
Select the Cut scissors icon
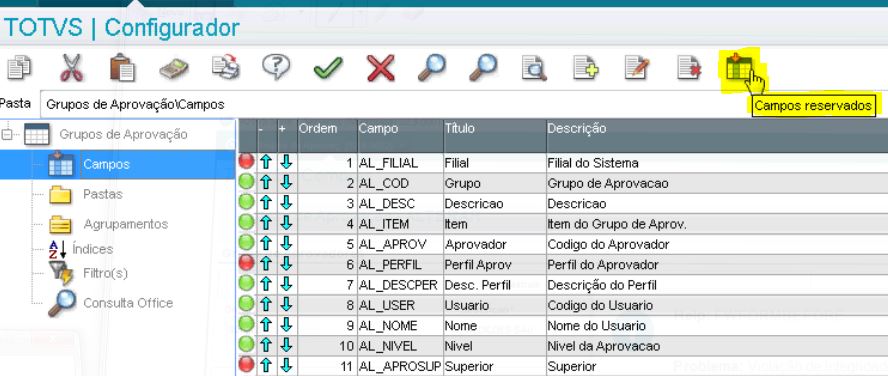click(x=71, y=68)
